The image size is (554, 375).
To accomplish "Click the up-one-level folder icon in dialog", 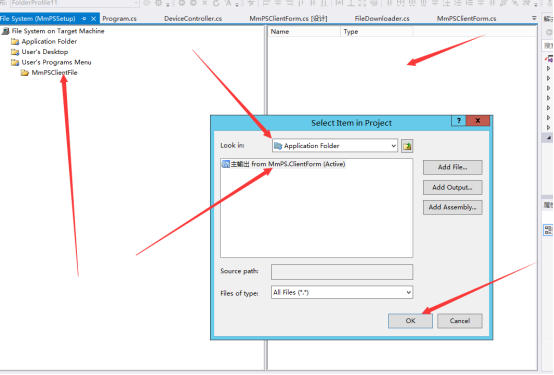I will click(407, 146).
